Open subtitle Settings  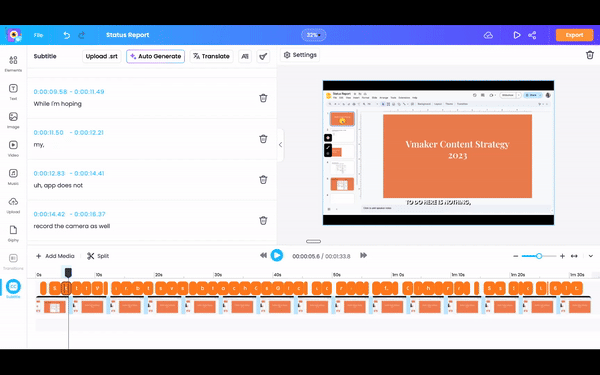tap(300, 55)
